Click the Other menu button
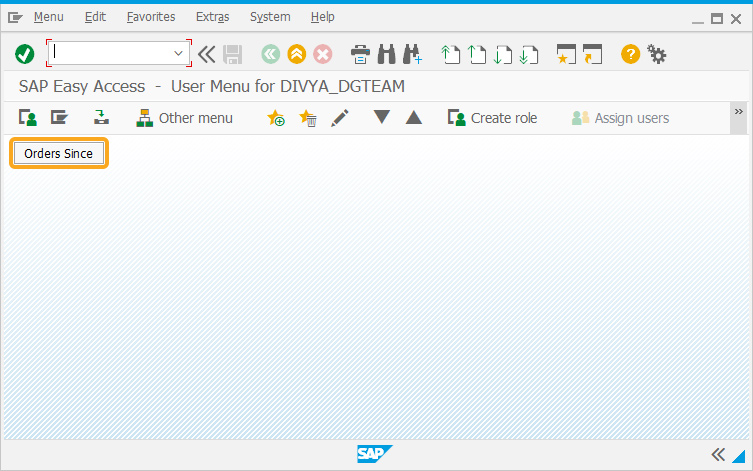The image size is (753, 471). coord(184,118)
